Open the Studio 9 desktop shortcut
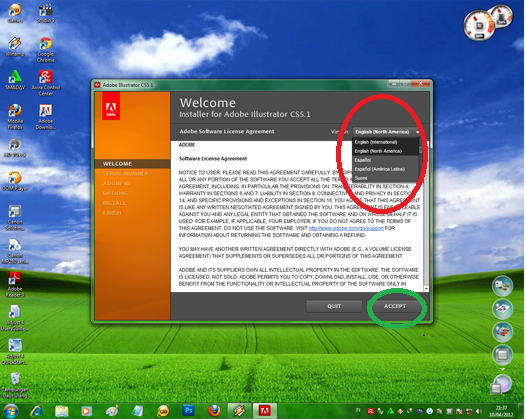 46,13
